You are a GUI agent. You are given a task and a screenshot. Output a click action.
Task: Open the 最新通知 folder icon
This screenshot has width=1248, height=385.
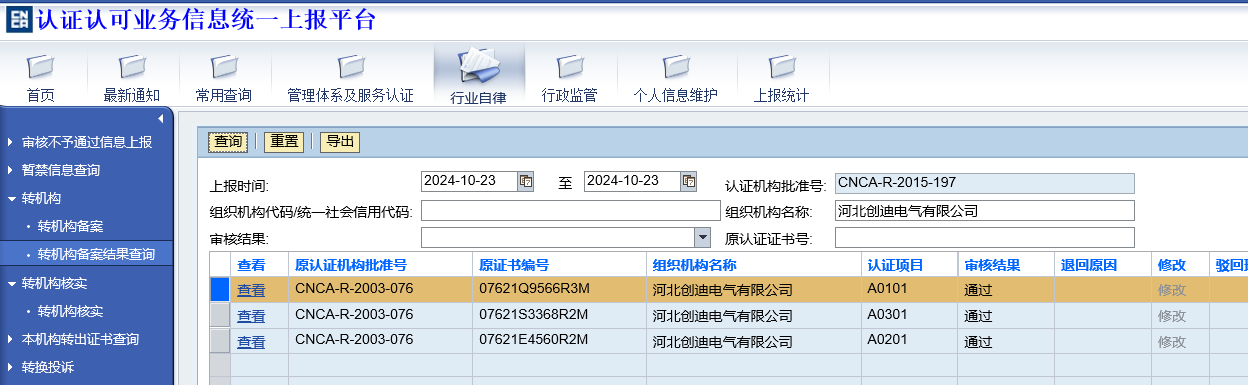click(132, 66)
